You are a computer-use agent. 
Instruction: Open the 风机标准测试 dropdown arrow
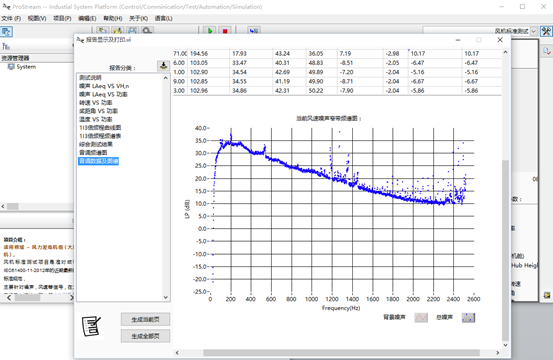tap(534, 31)
